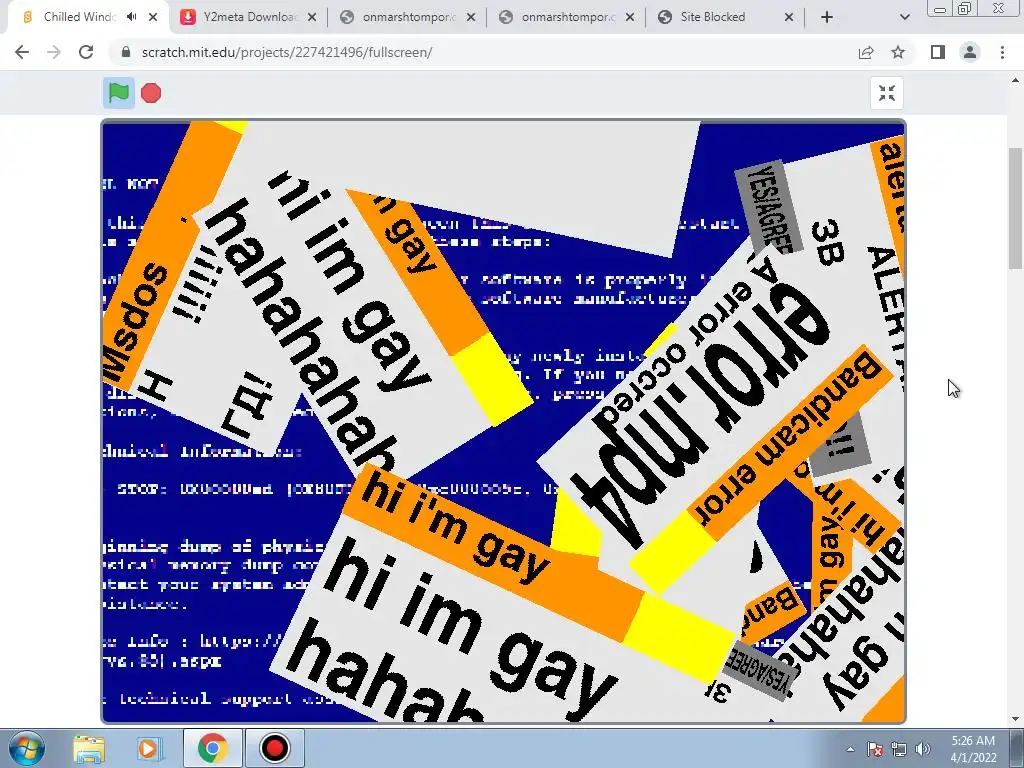Open the recorder app in taskbar
Screen dimensions: 1024x768
click(274, 748)
